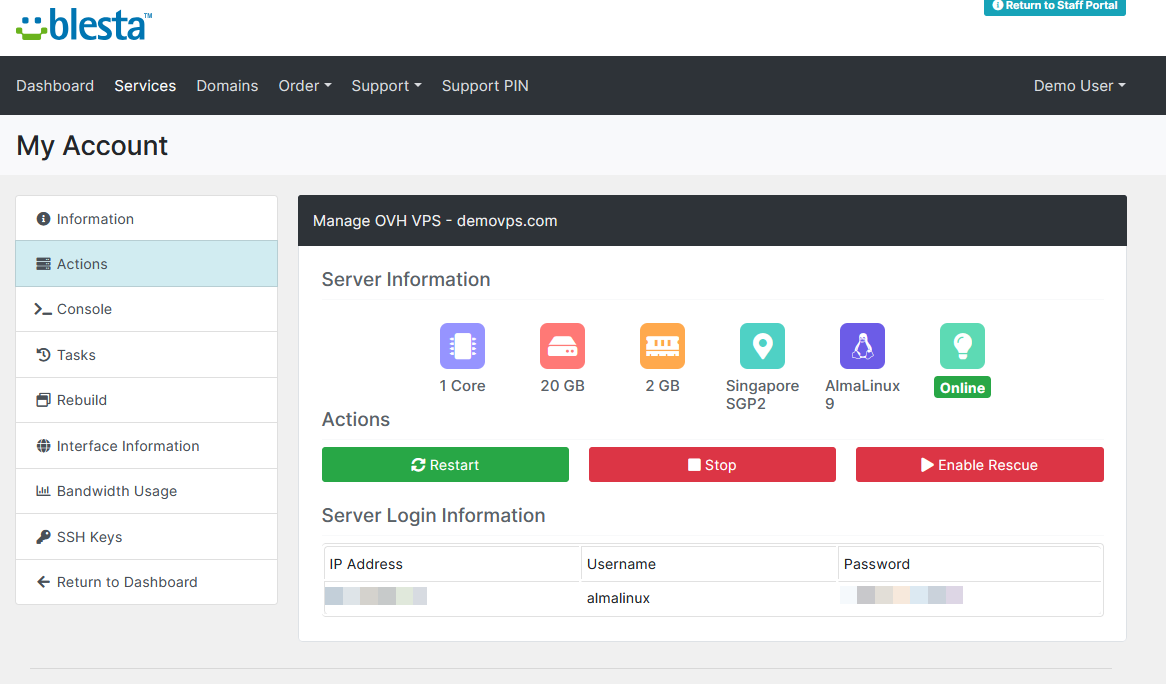Click the info icon beside Information
Image resolution: width=1166 pixels, height=684 pixels.
tap(43, 219)
